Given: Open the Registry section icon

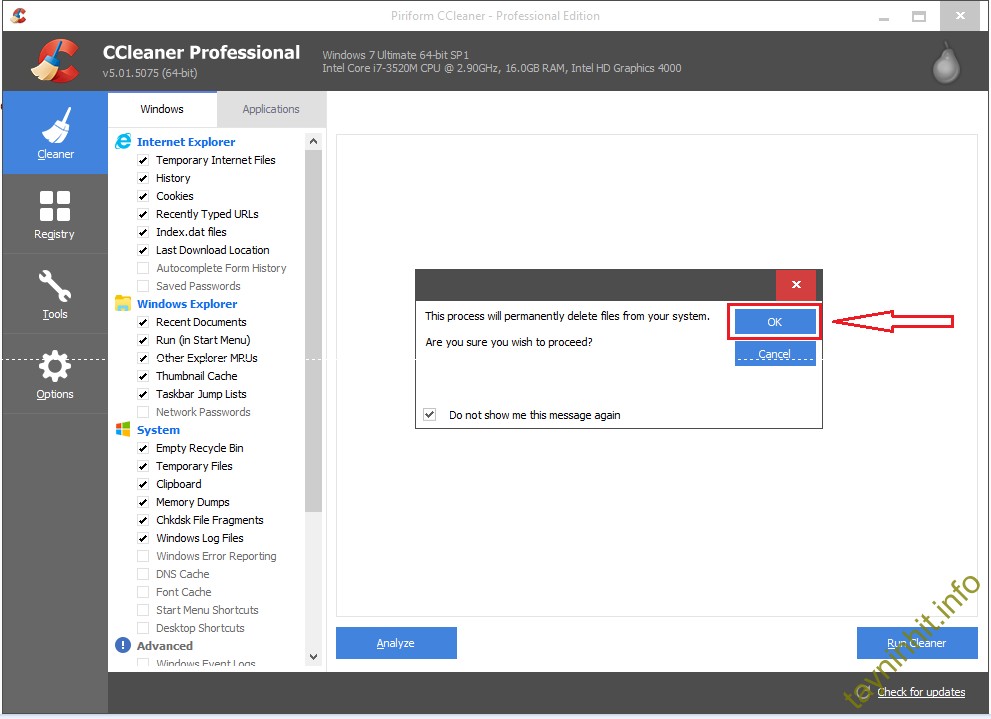Looking at the screenshot, I should click(55, 206).
